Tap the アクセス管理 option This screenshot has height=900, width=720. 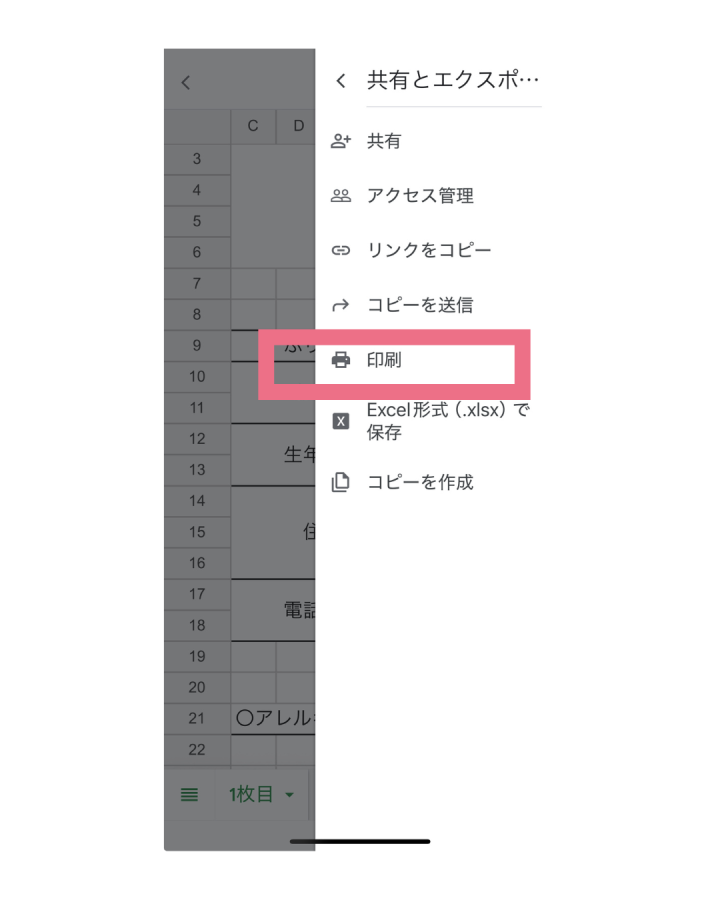[420, 196]
